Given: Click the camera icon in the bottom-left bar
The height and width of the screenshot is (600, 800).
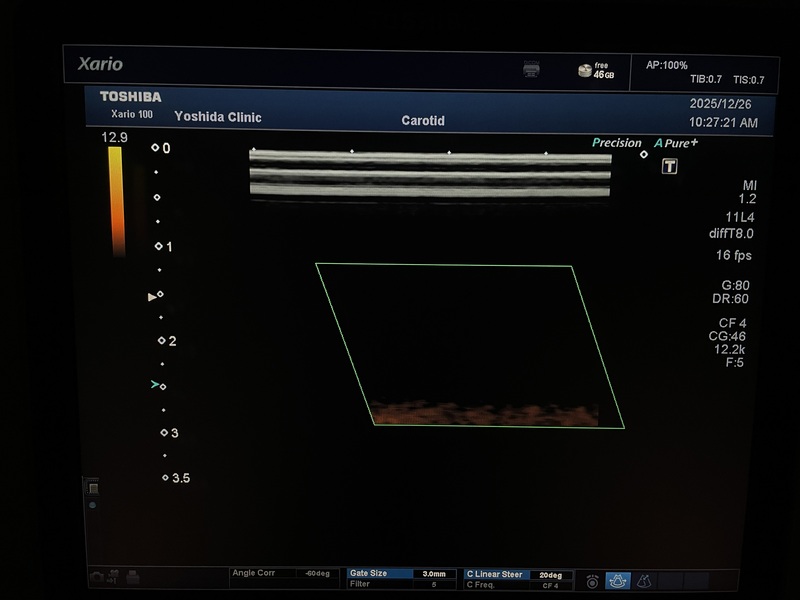Looking at the screenshot, I should (x=97, y=577).
